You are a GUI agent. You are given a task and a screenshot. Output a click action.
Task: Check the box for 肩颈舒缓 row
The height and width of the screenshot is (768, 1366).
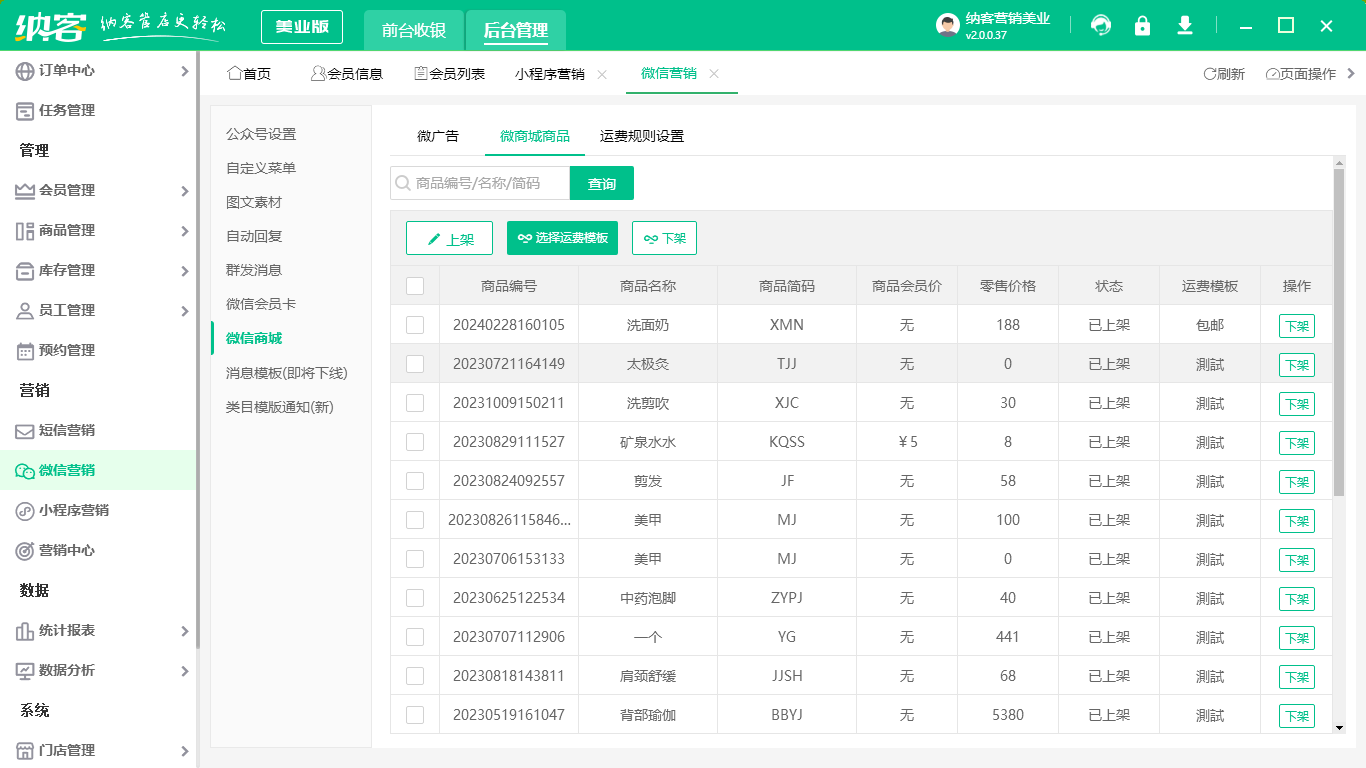(x=415, y=676)
